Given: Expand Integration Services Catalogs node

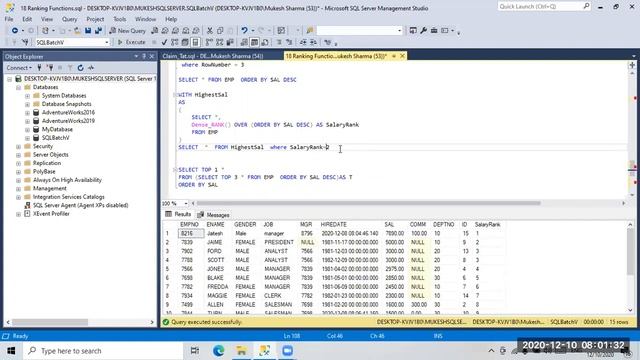Looking at the screenshot, I should tap(18, 197).
